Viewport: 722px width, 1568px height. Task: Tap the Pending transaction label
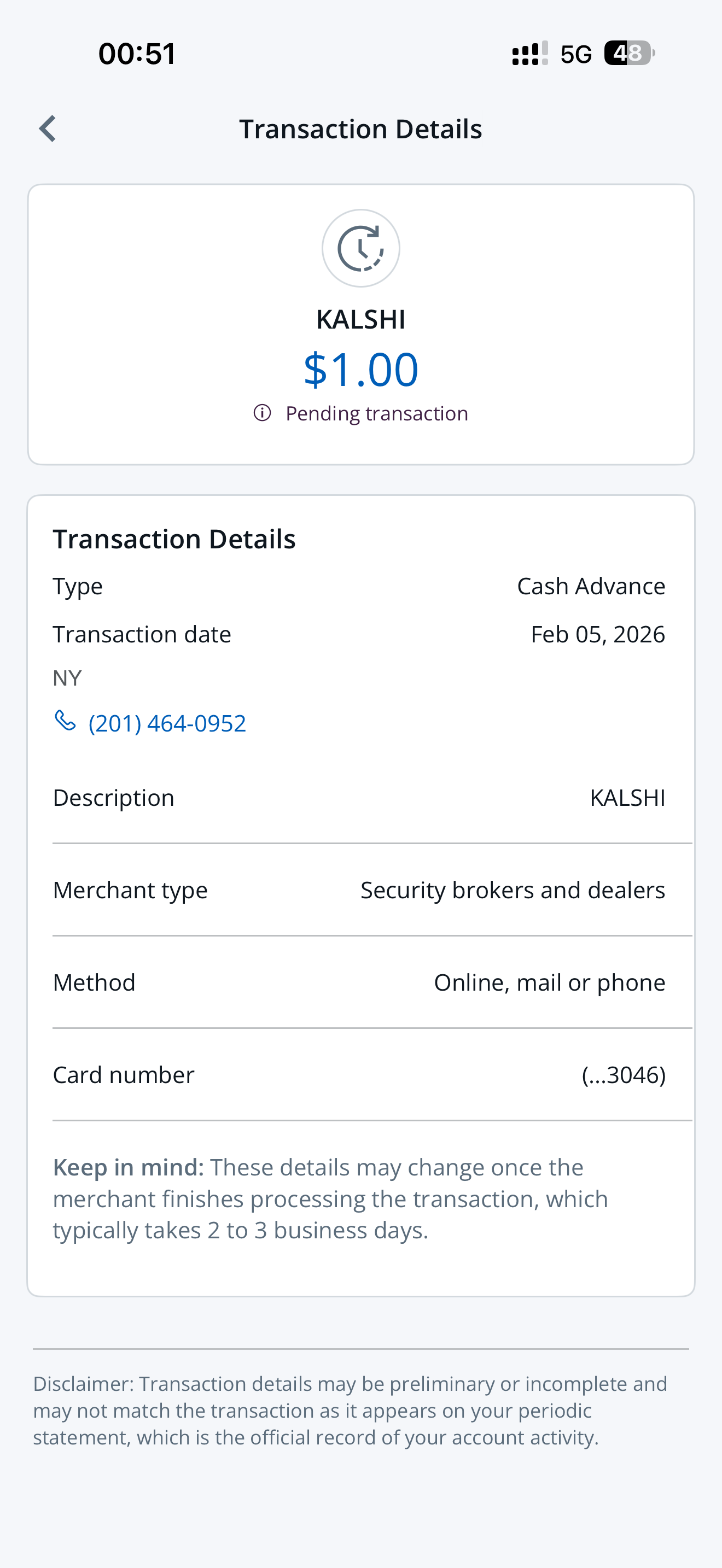[x=376, y=413]
